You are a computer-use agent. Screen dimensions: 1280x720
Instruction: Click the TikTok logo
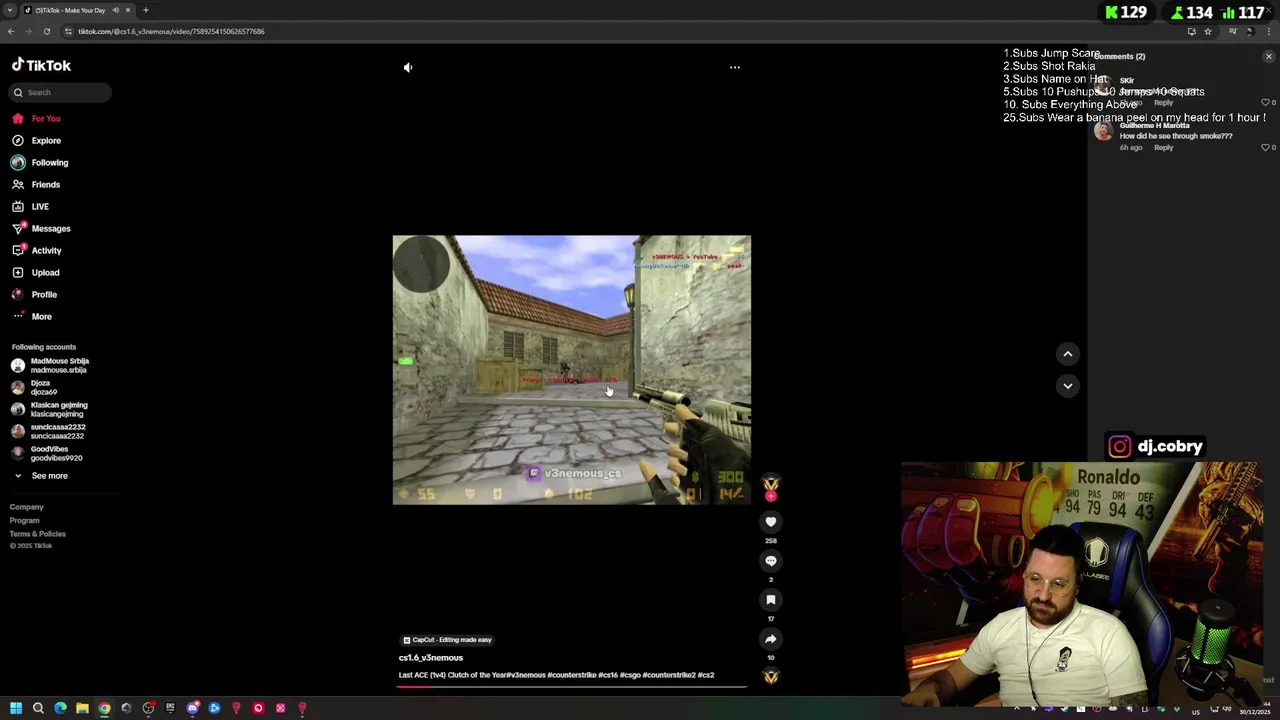[x=41, y=65]
